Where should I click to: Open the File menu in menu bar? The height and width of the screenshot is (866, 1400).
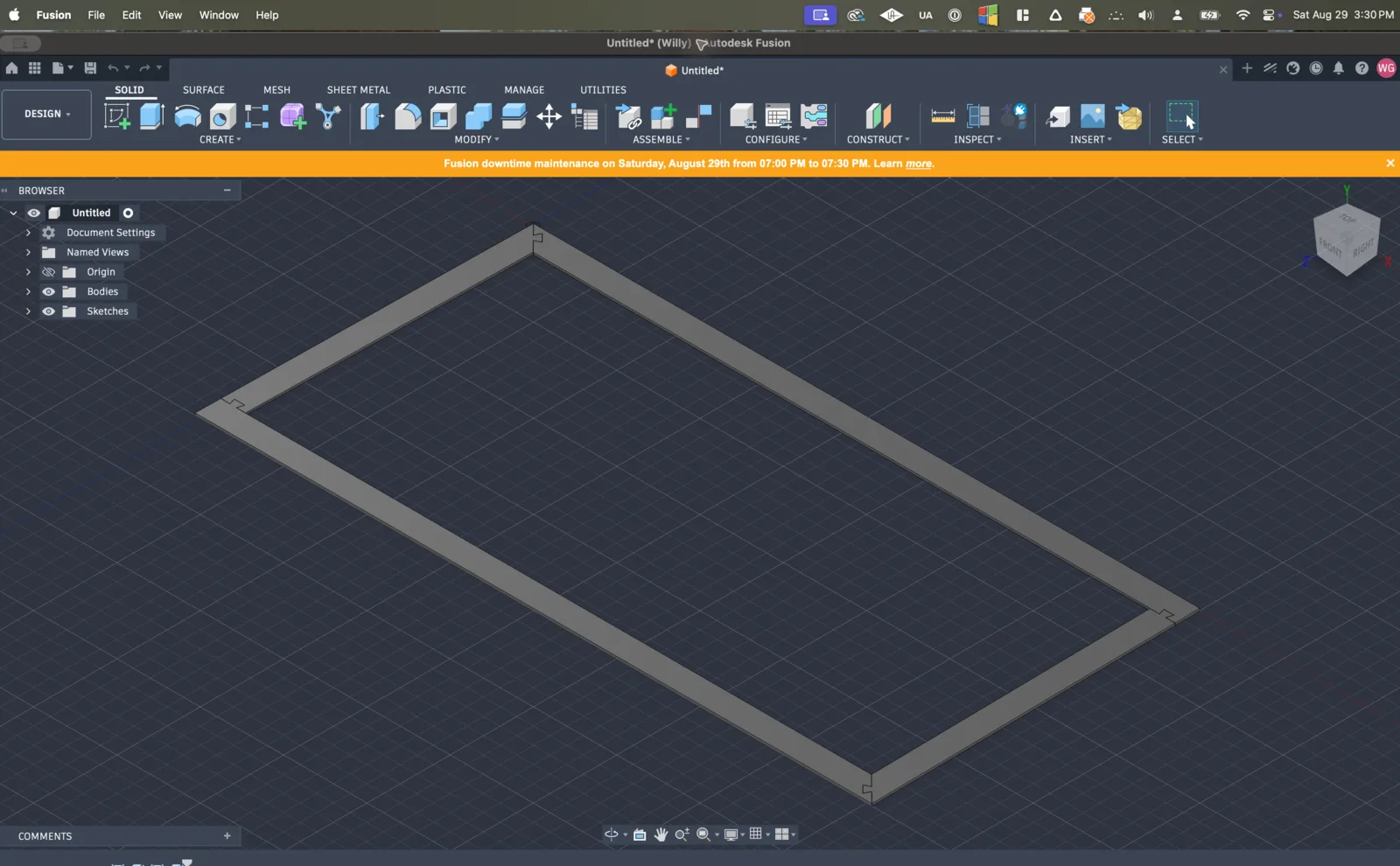[96, 15]
